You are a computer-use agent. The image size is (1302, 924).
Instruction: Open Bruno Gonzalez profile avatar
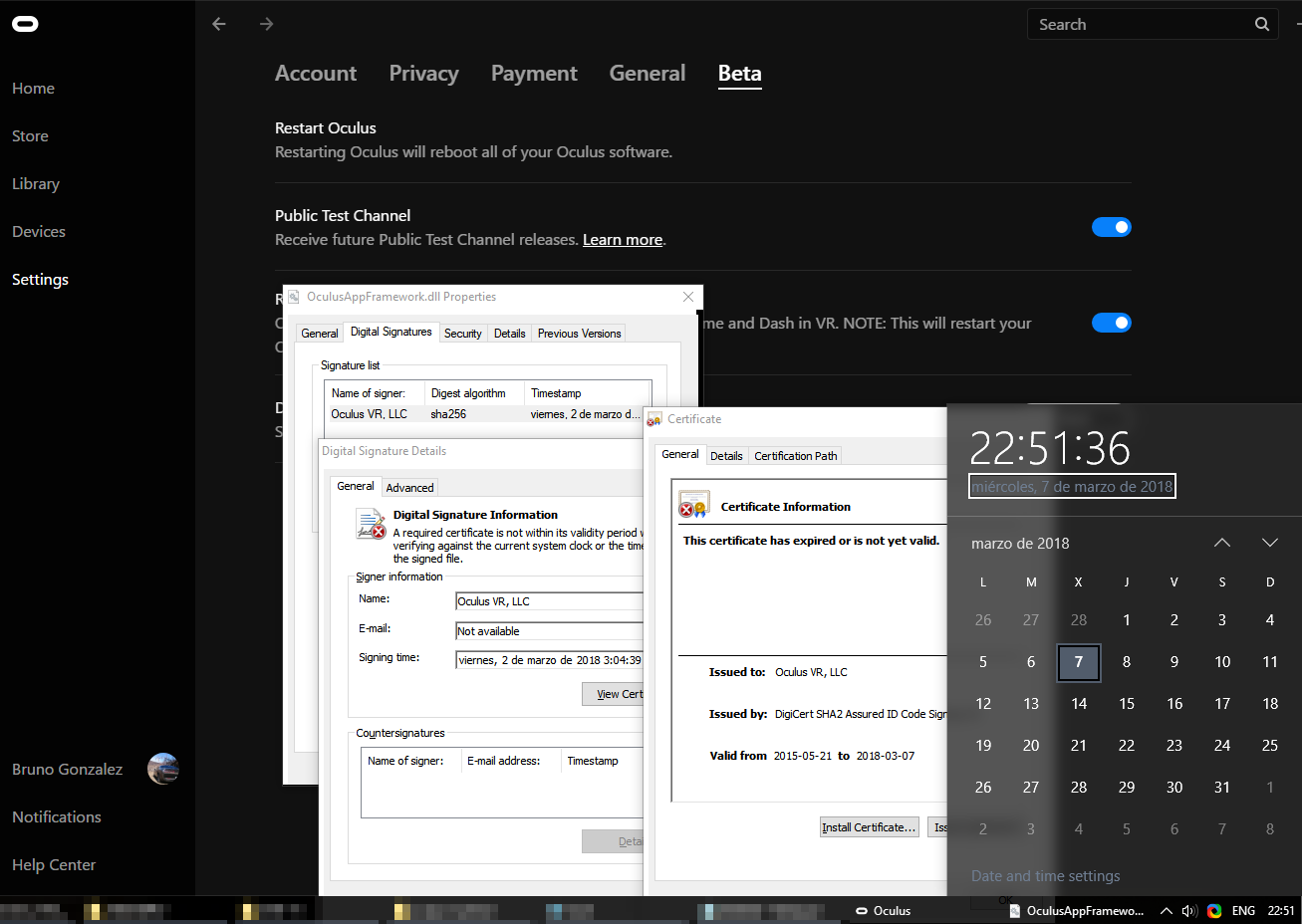[163, 769]
